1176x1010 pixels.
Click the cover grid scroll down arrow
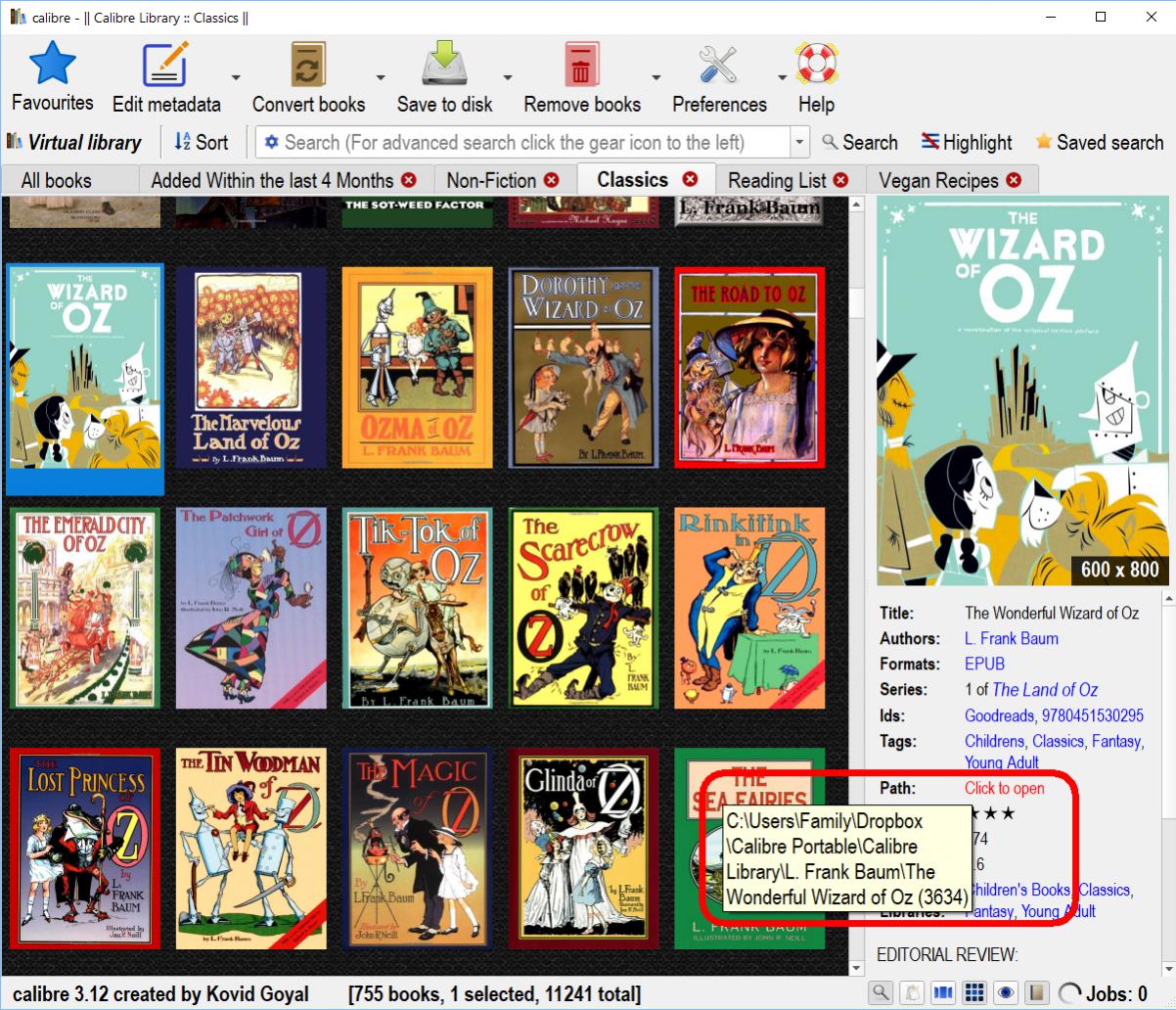[x=856, y=967]
